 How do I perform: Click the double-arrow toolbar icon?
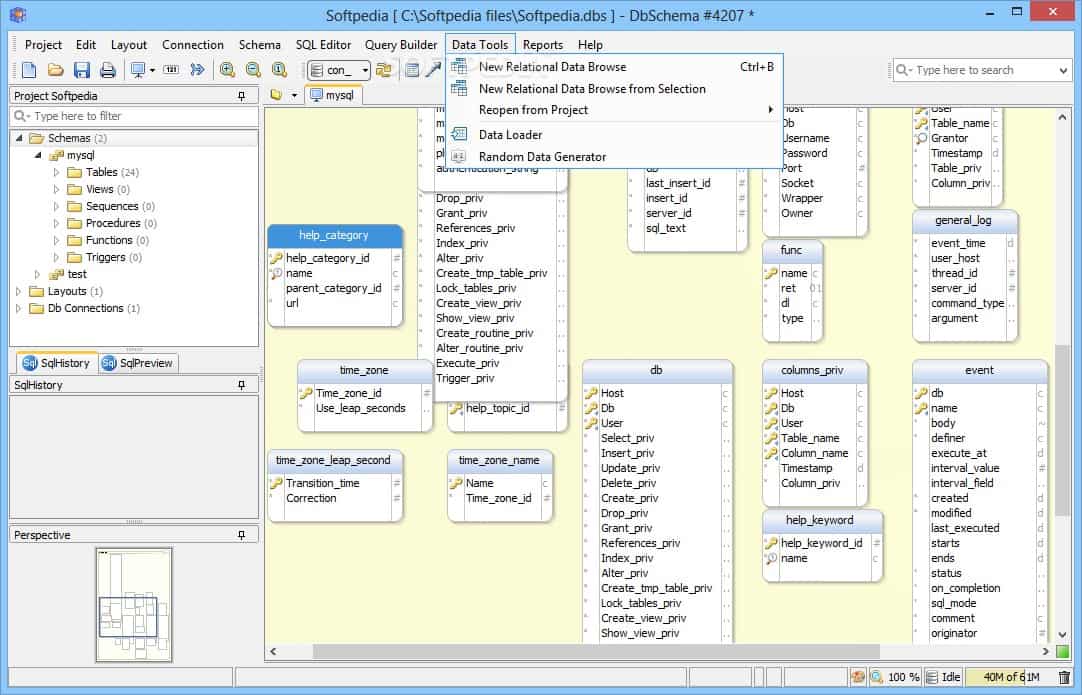[x=197, y=70]
